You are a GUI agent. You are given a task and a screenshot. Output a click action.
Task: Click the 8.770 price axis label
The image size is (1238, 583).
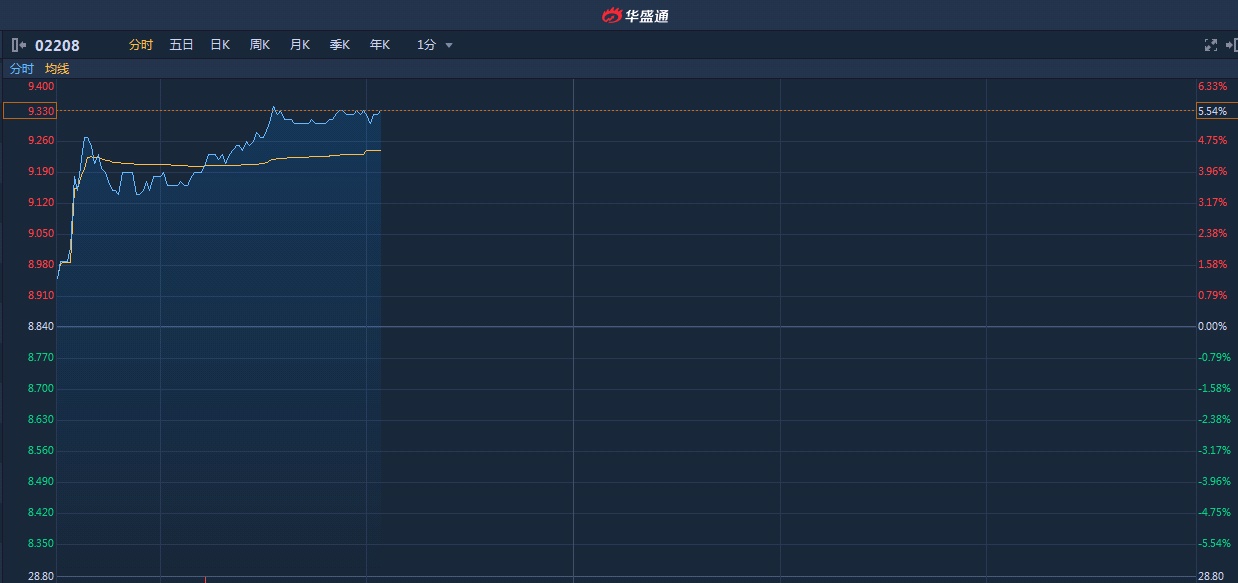(x=41, y=357)
